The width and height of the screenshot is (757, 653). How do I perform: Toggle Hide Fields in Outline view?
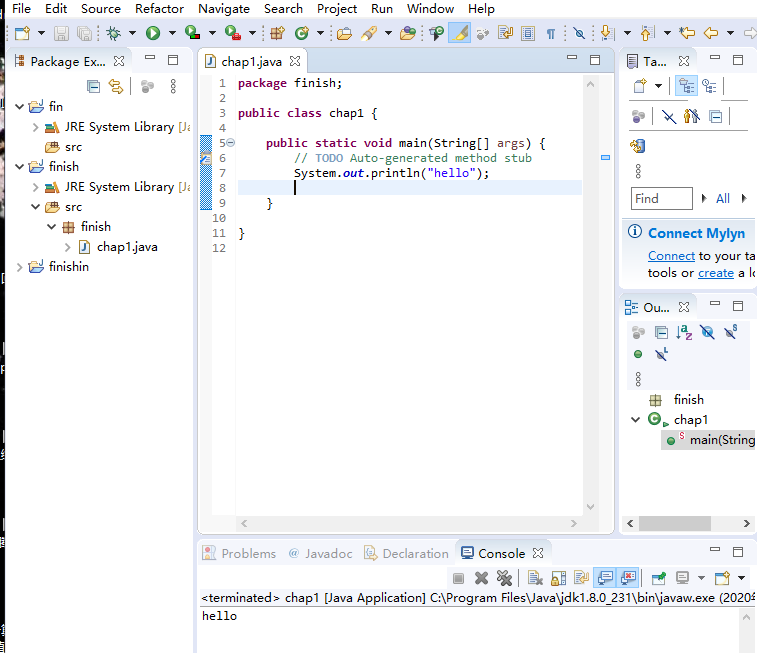708,332
